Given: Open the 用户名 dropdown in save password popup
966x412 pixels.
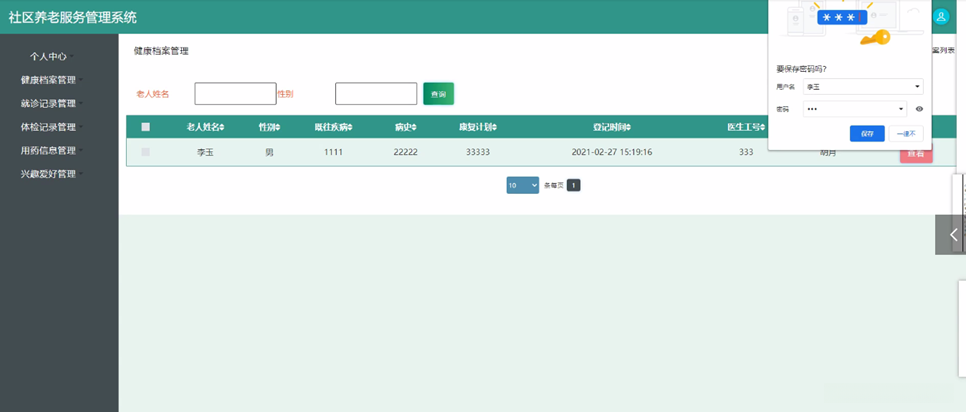Looking at the screenshot, I should (x=864, y=87).
